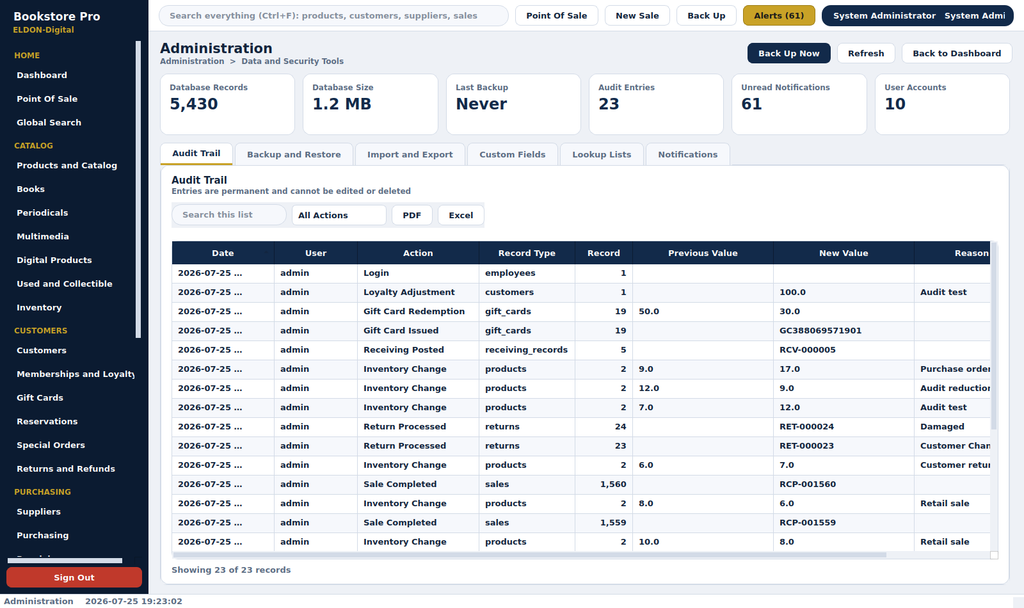Select the Login audit row
1024x608 pixels.
tap(581, 273)
